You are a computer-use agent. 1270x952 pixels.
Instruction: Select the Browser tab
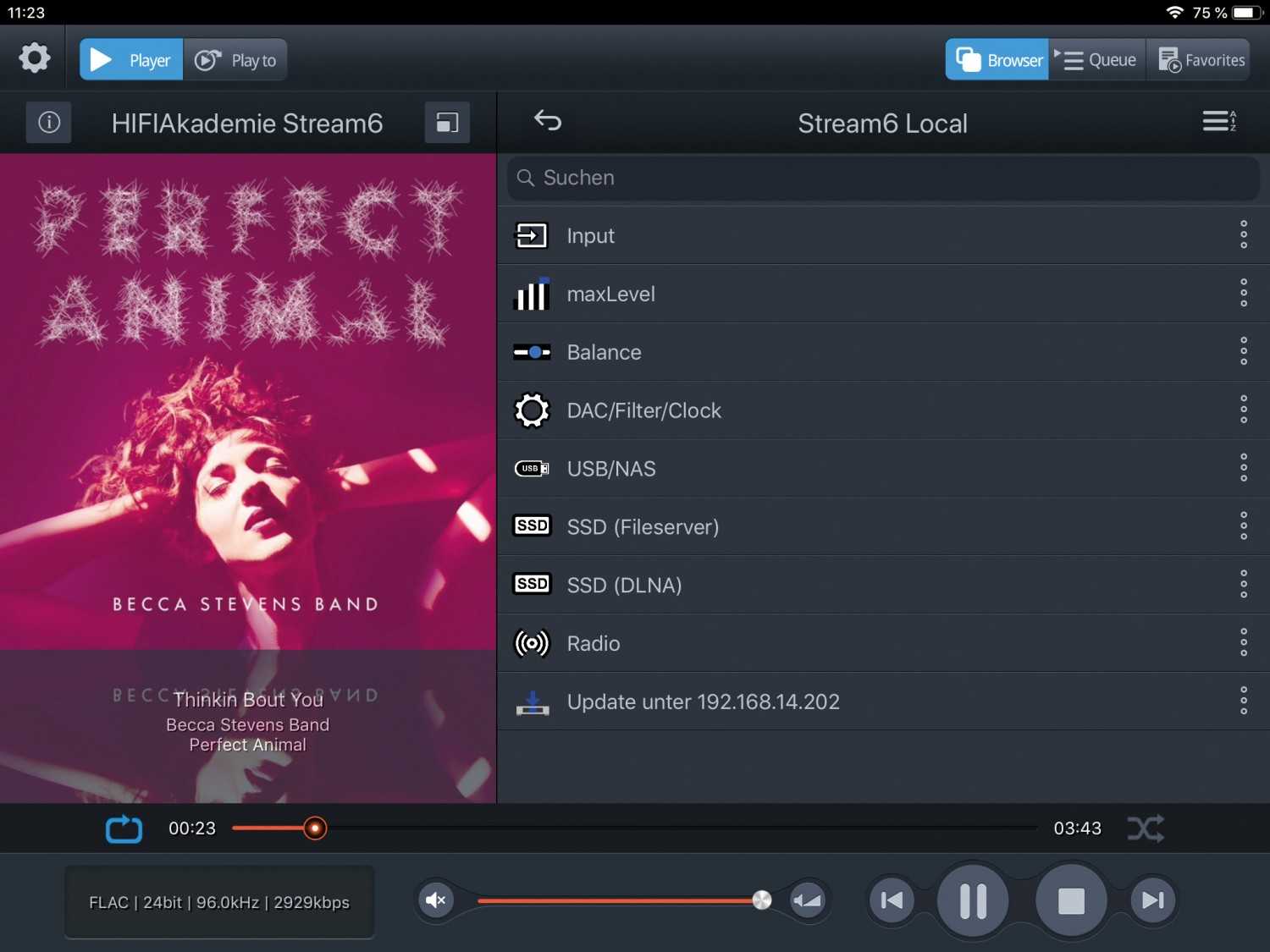[x=997, y=59]
